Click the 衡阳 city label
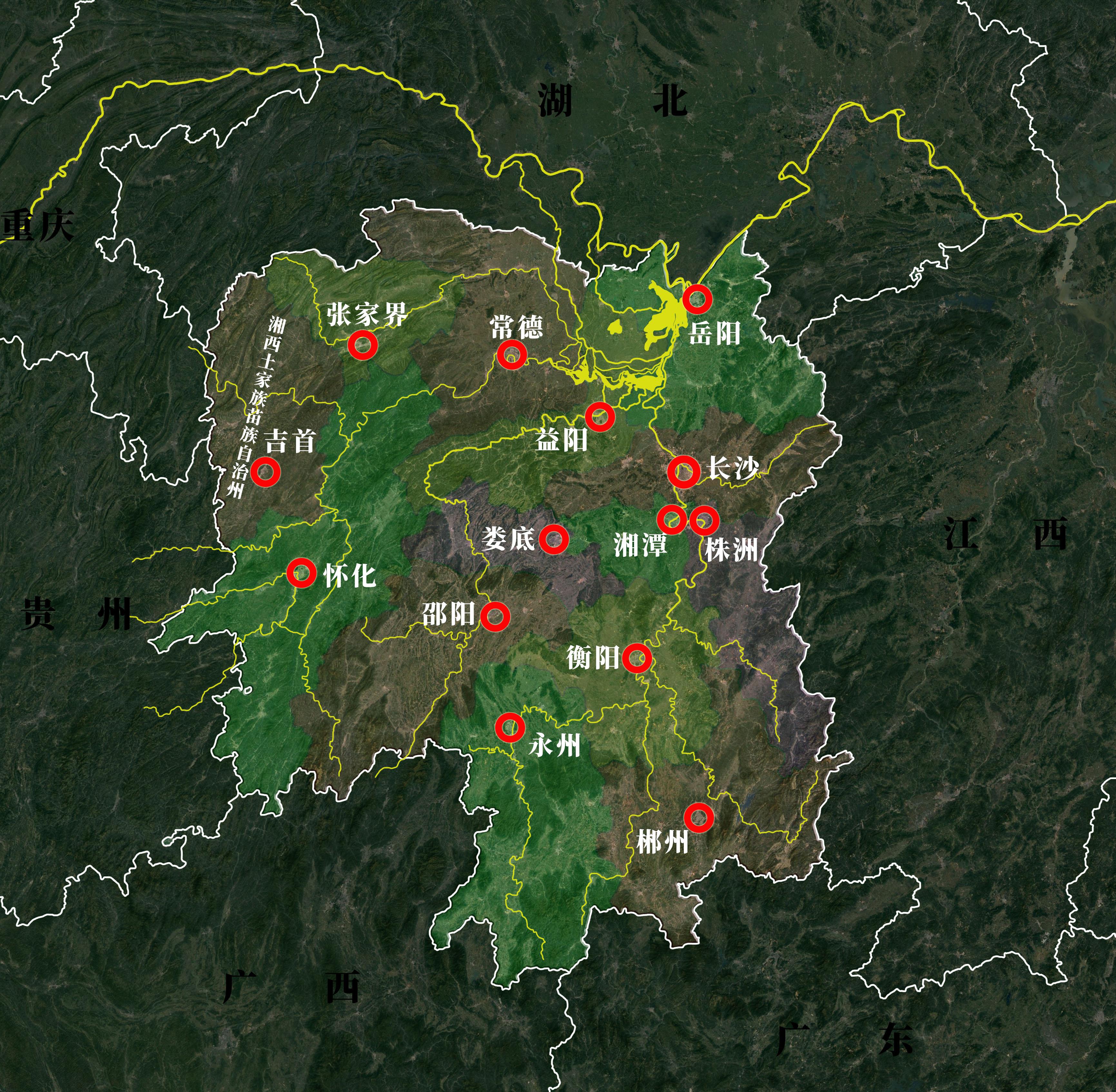The image size is (1116, 1092). pyautogui.click(x=593, y=657)
